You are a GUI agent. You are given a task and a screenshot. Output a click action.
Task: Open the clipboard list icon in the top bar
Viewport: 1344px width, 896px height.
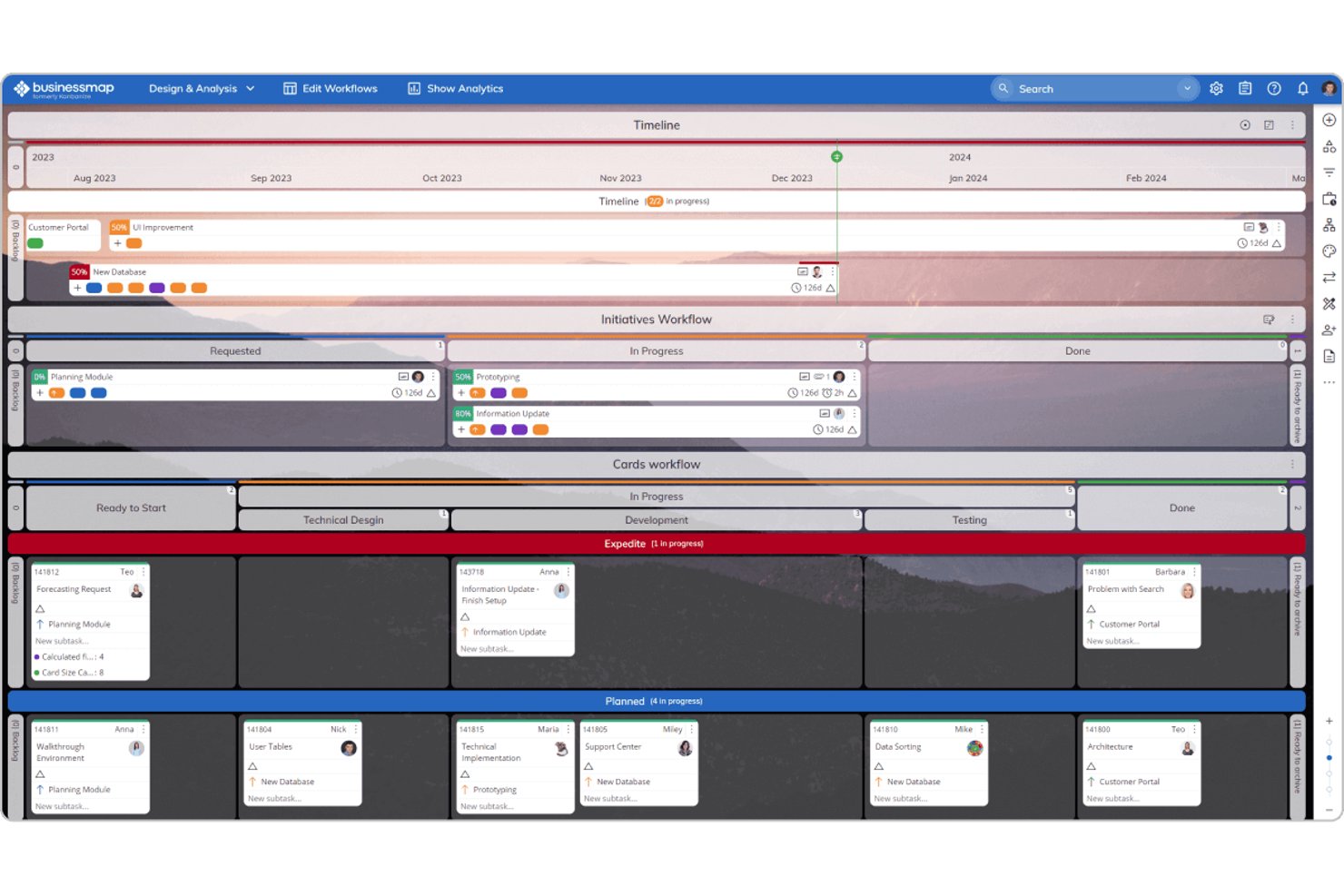(1245, 88)
